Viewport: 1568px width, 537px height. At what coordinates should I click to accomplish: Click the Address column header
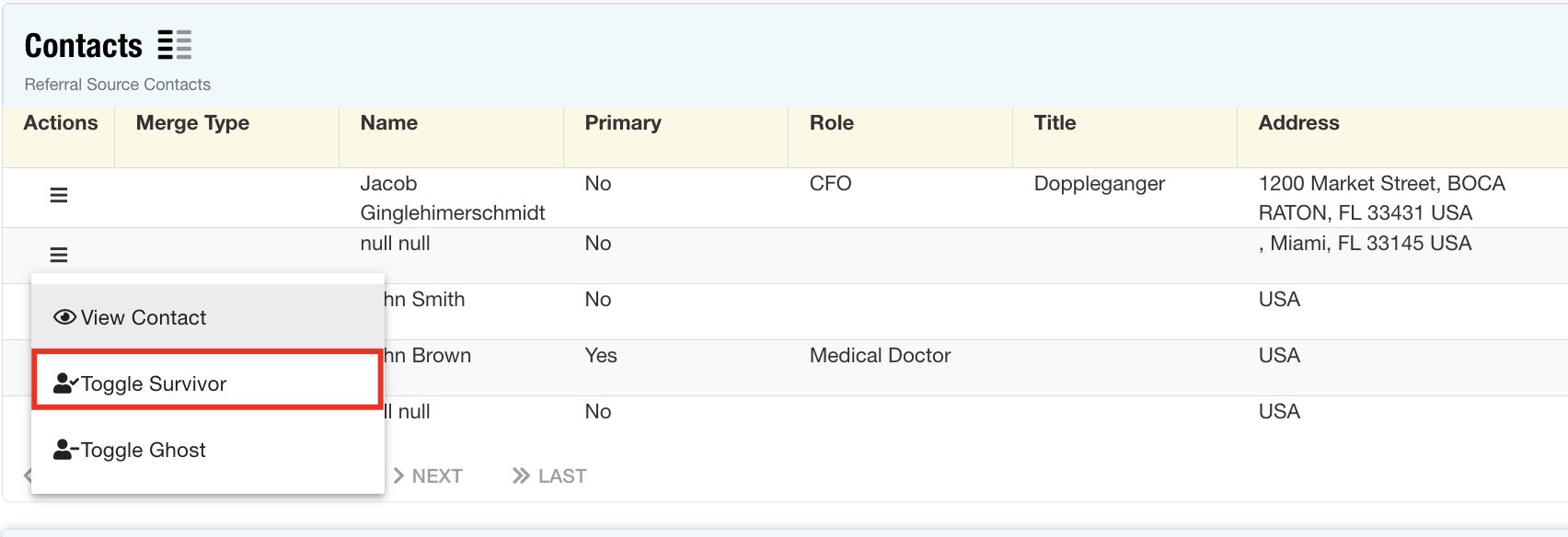(1298, 123)
